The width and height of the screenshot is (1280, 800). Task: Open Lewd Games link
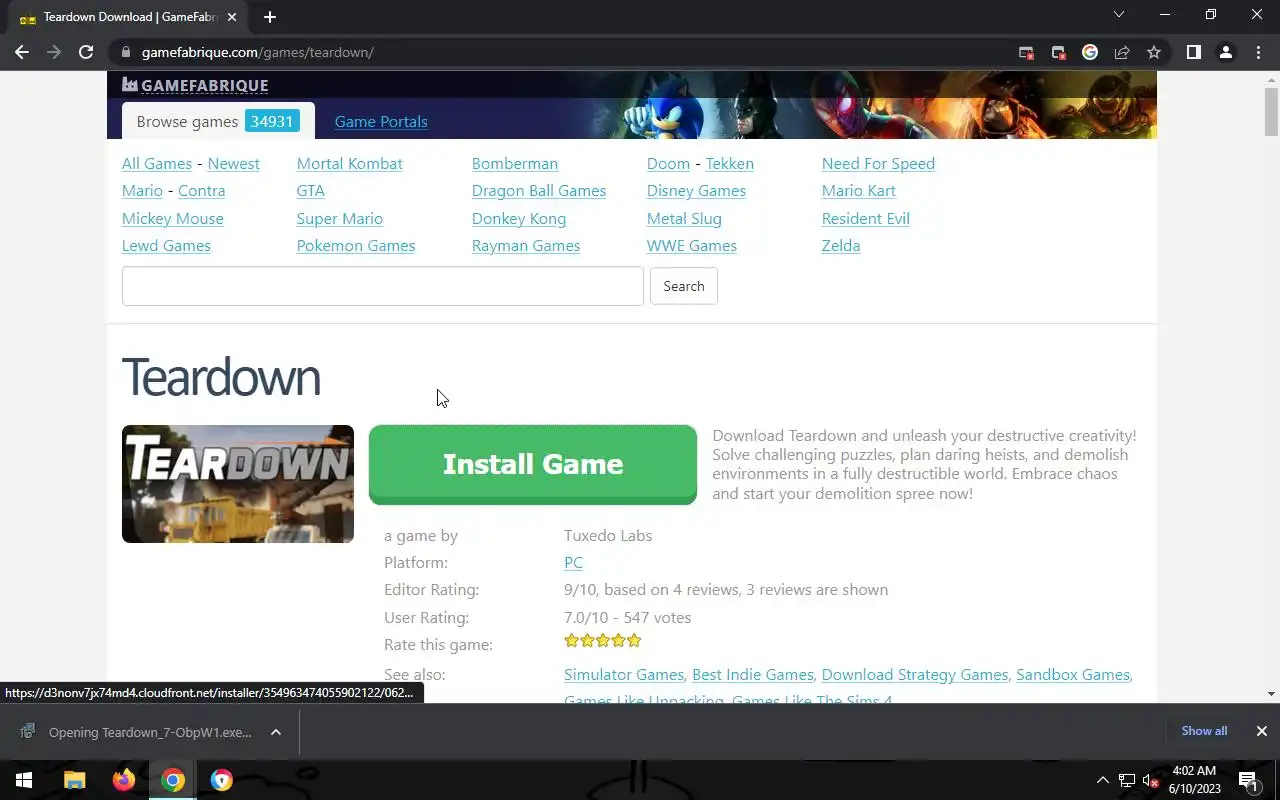pos(166,246)
